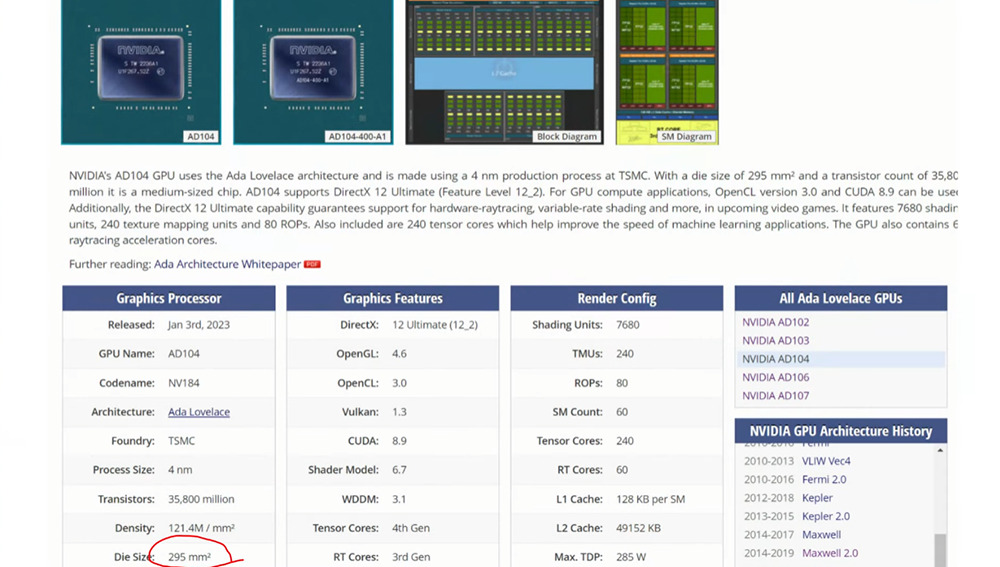Click the ROPs value '80'

tap(622, 383)
